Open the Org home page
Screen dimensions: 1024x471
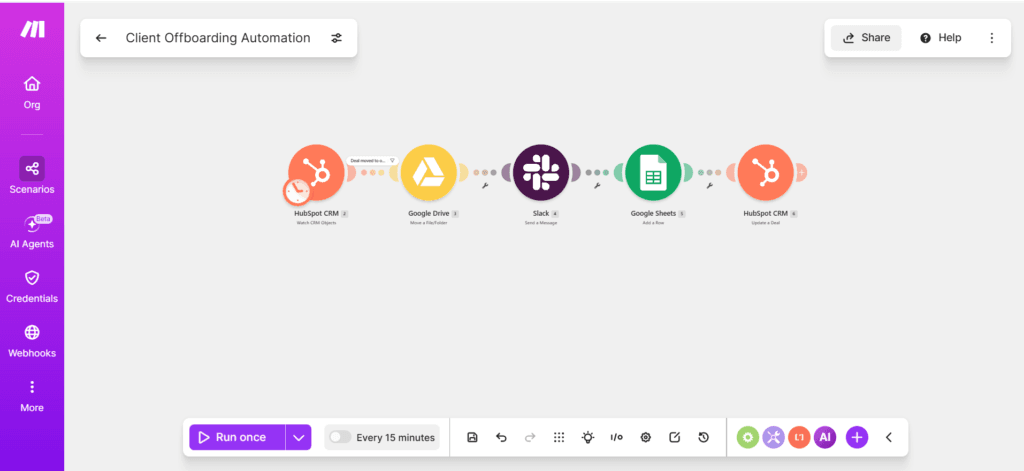(32, 93)
